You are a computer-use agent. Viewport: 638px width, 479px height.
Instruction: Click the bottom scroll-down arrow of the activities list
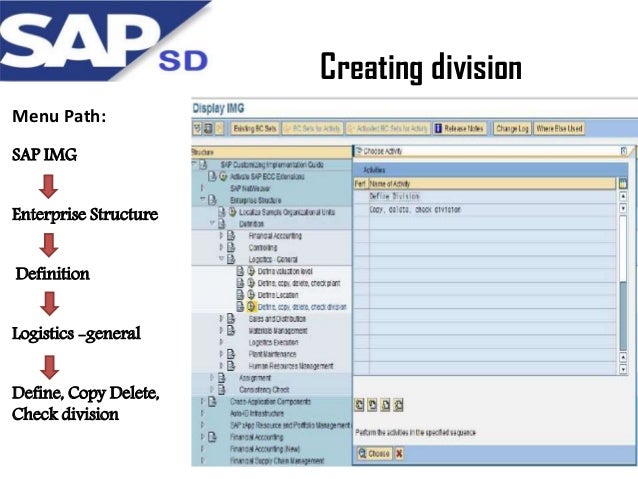click(623, 370)
